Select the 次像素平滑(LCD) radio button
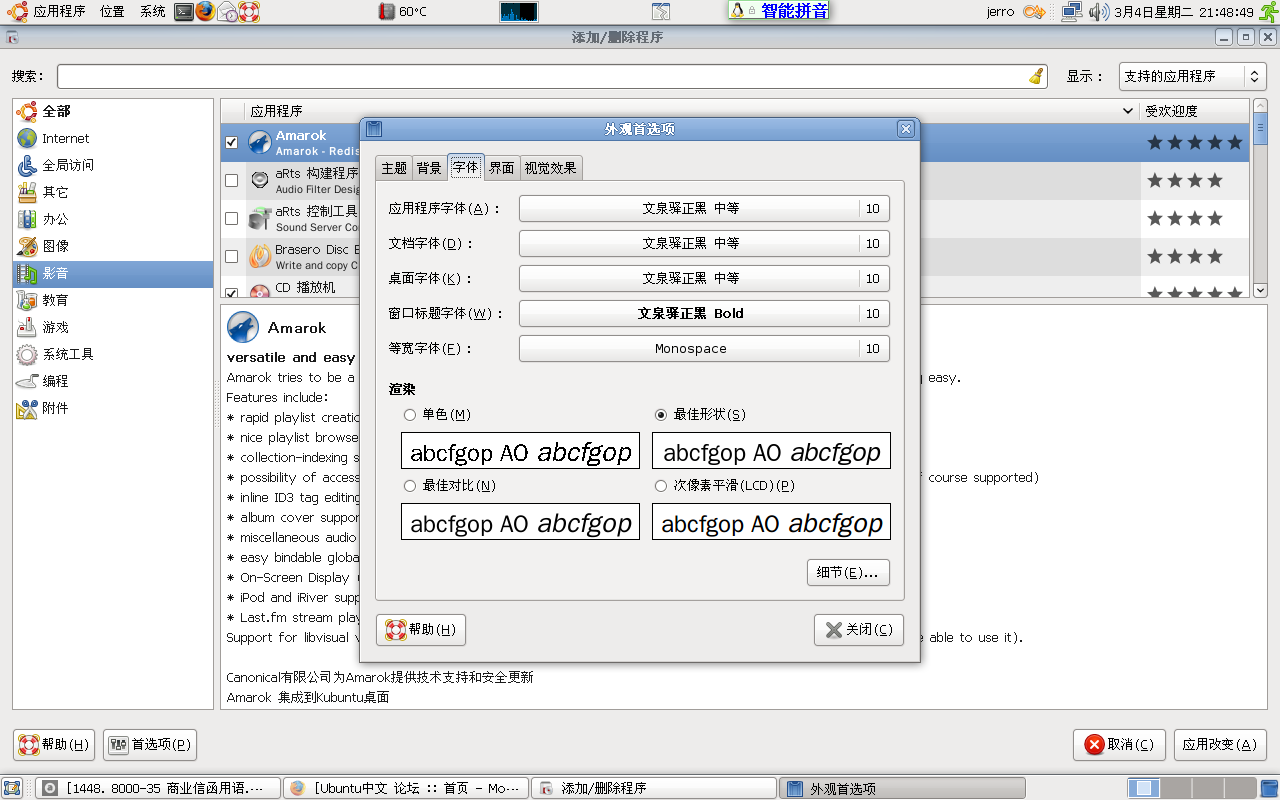Viewport: 1280px width, 800px height. [661, 485]
